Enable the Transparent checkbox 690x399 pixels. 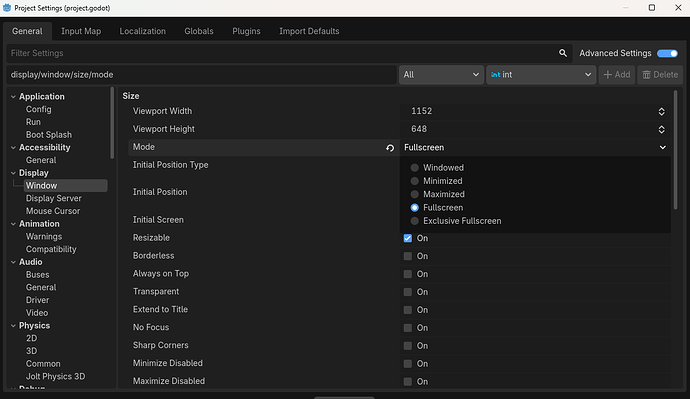coord(407,292)
